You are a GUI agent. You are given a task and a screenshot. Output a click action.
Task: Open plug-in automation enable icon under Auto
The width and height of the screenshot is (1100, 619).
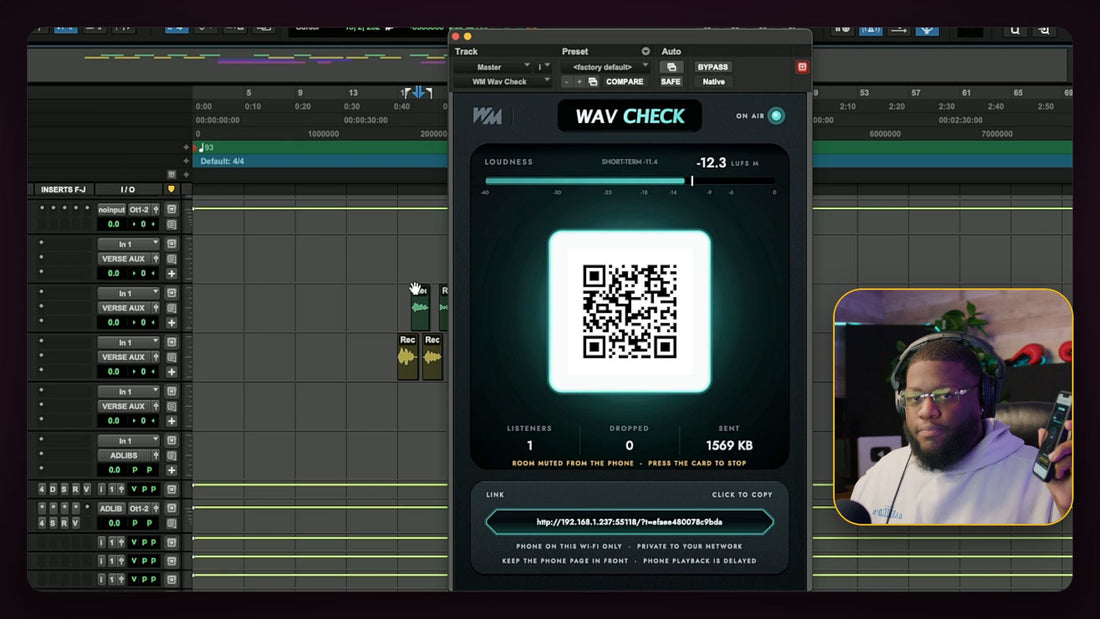[x=671, y=67]
